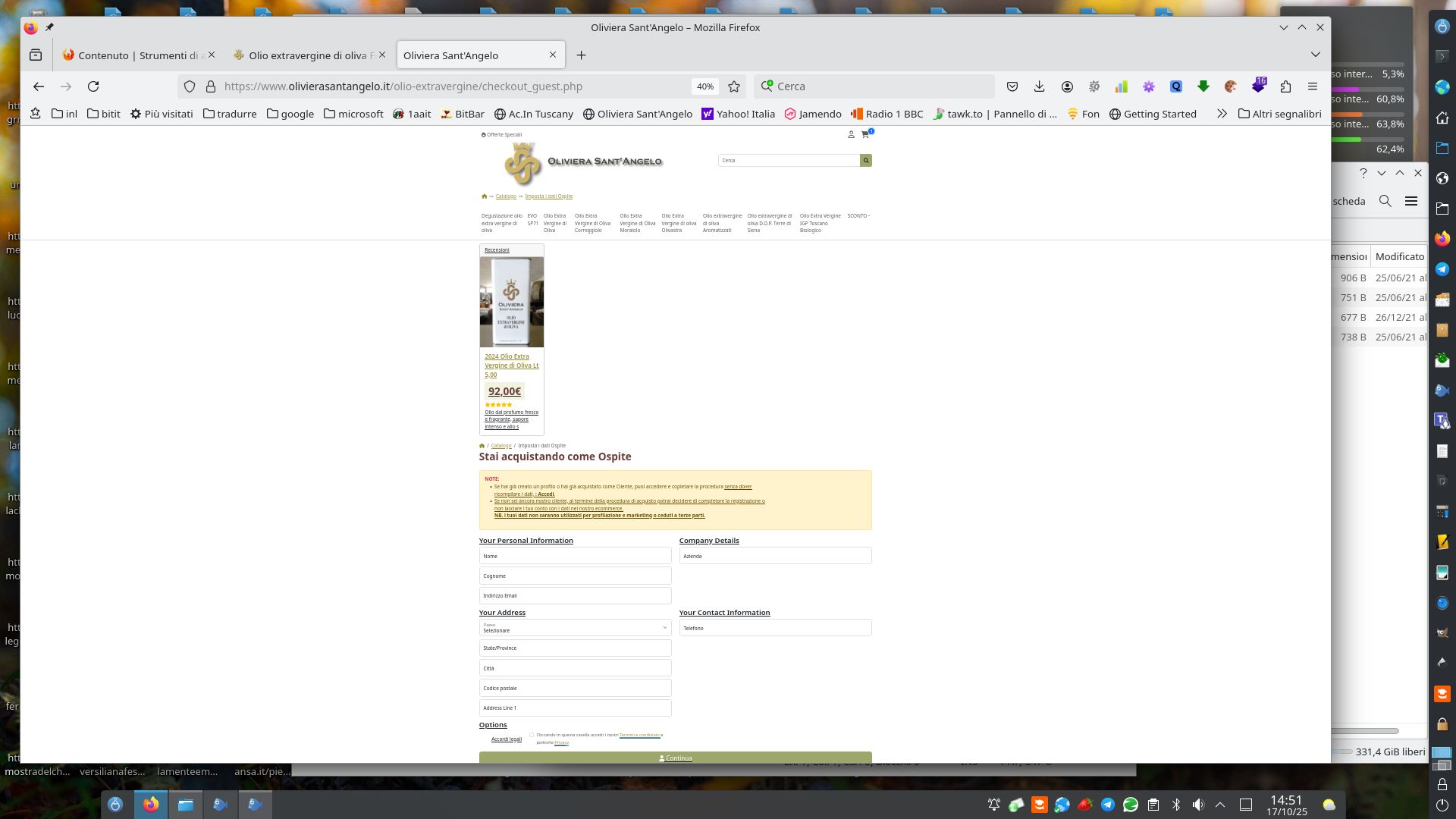Open the 'Olio extravergine di oliva Aromatizzati' category
Viewport: 1456px width, 819px height.
point(722,223)
